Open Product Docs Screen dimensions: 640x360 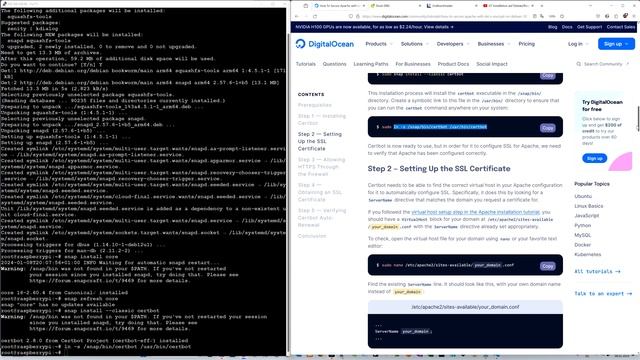point(453,64)
